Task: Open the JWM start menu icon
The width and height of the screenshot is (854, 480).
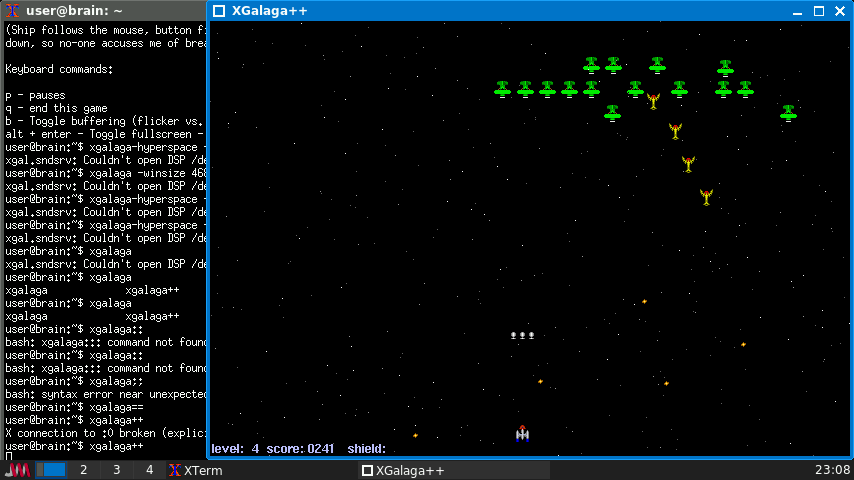Action: 18,470
